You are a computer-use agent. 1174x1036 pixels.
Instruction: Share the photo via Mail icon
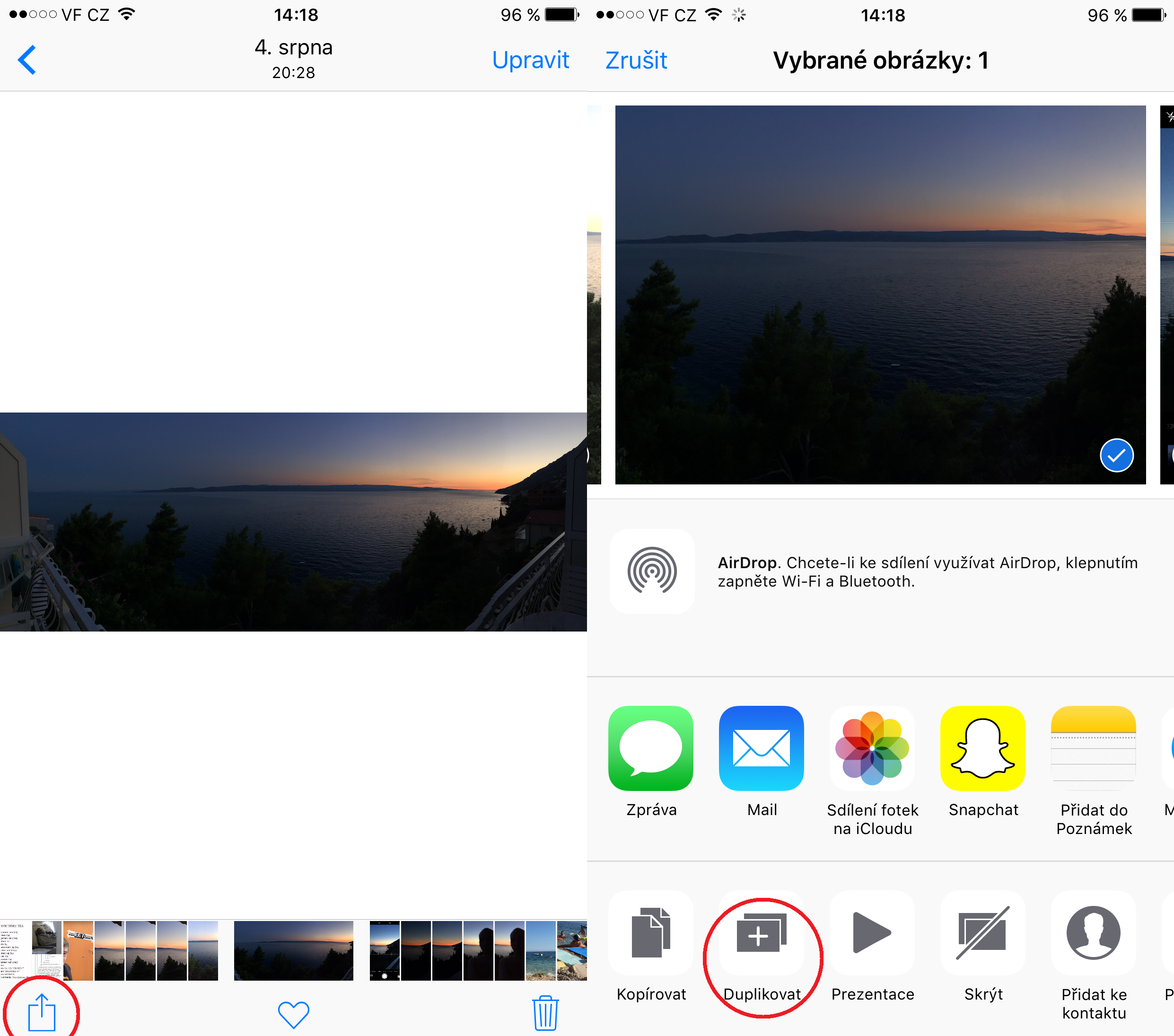[762, 748]
